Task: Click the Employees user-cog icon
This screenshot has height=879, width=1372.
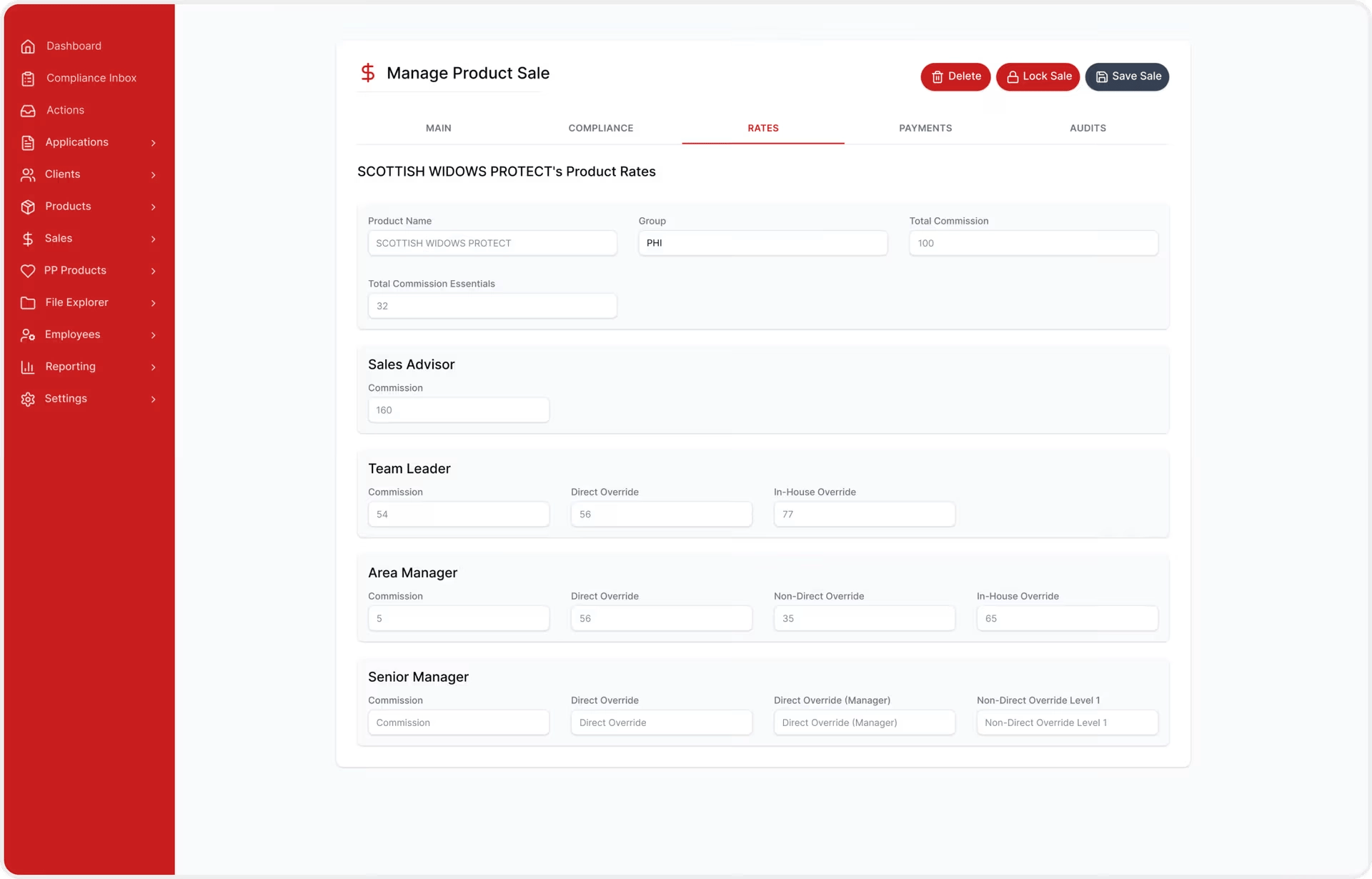Action: [28, 335]
